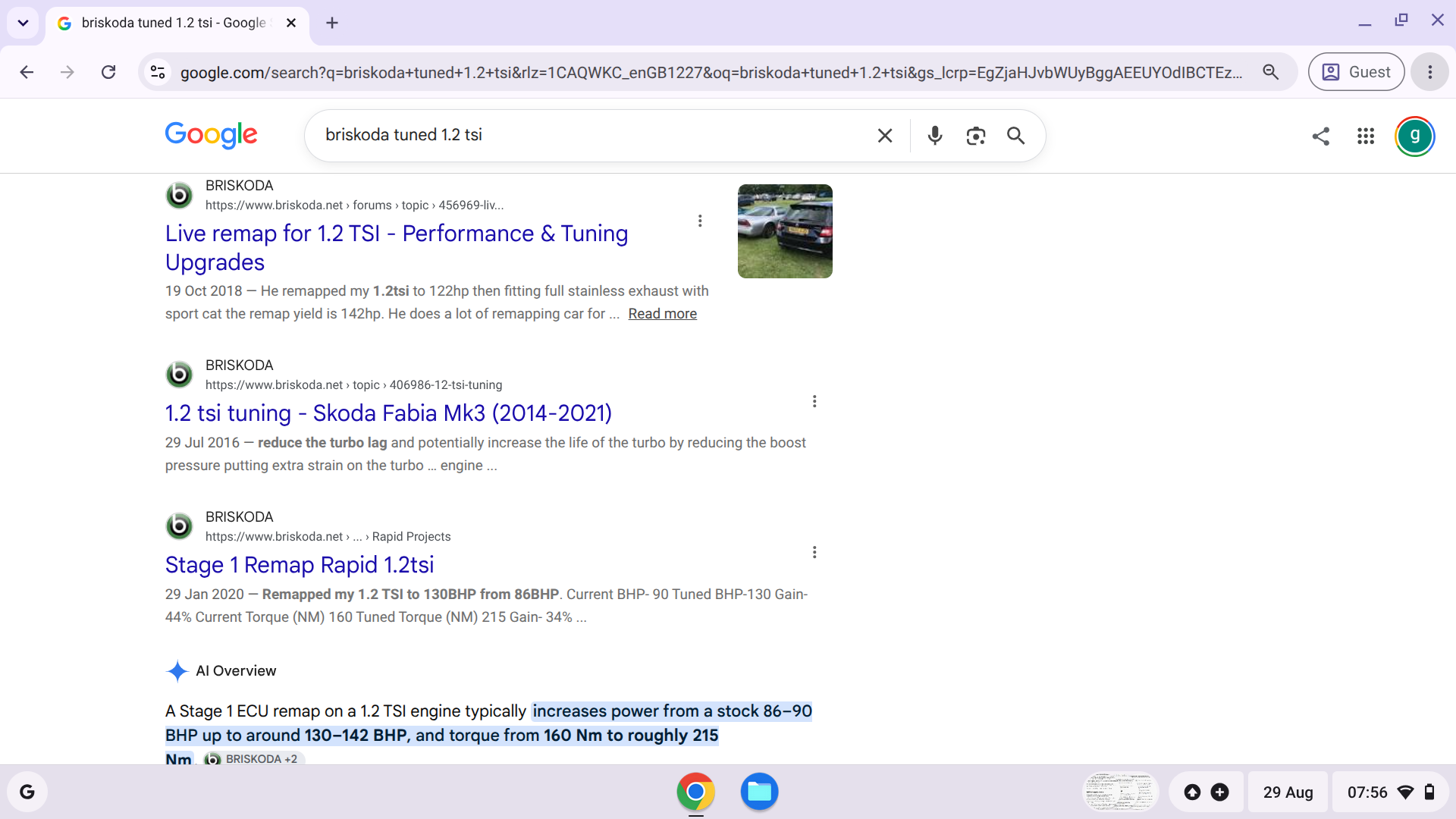This screenshot has height=819, width=1456.
Task: Click the briskoda.net 406986-12-tsi-tuning URL
Action: (353, 385)
